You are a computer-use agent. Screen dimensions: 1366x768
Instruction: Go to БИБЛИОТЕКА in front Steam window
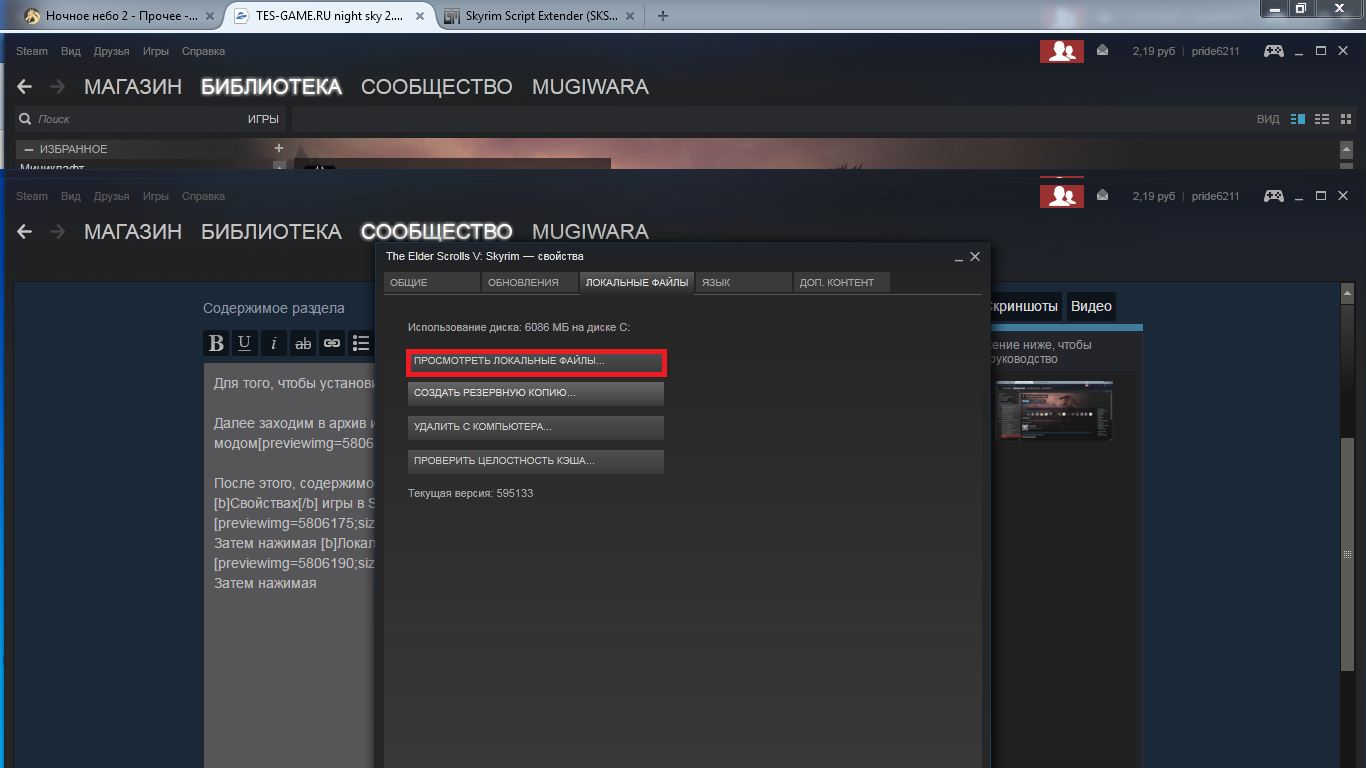[271, 232]
